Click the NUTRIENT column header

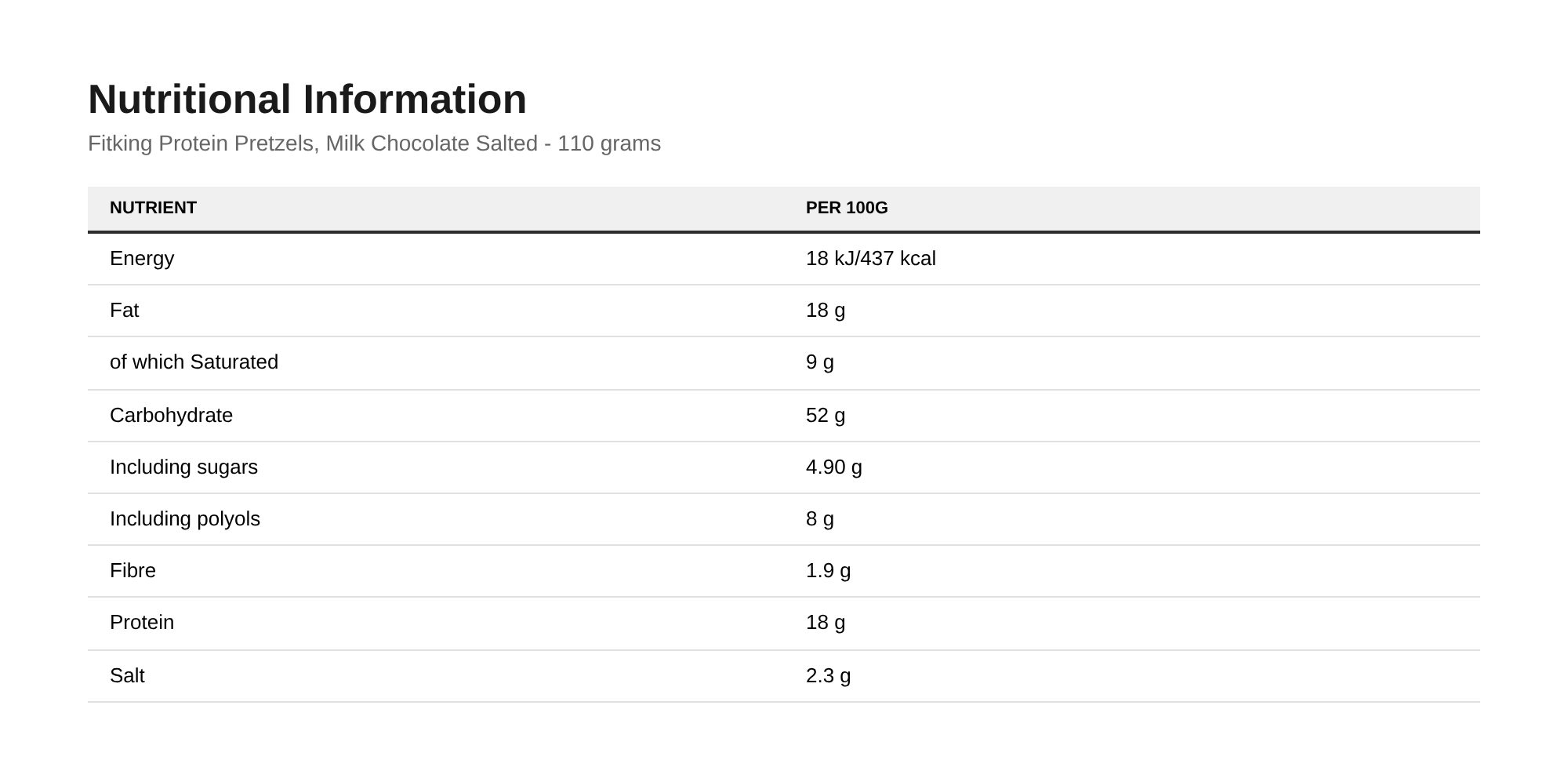pyautogui.click(x=153, y=208)
